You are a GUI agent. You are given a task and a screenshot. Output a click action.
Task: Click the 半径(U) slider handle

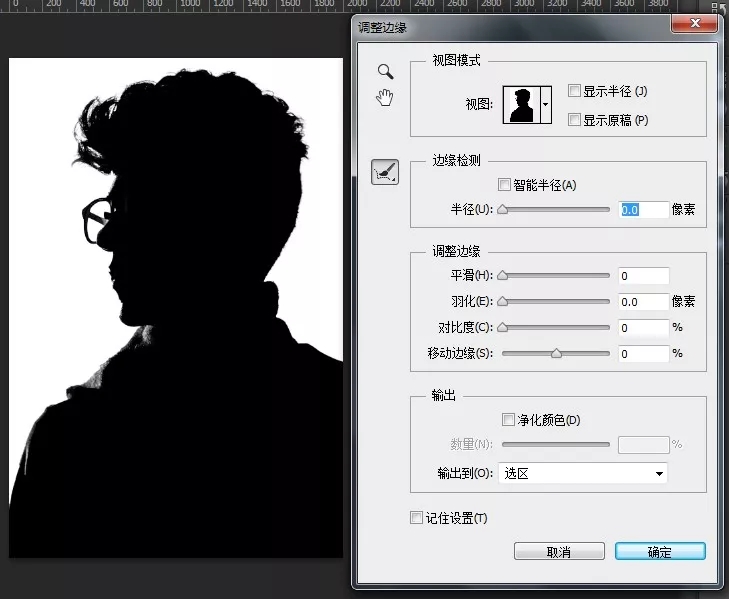click(x=502, y=209)
